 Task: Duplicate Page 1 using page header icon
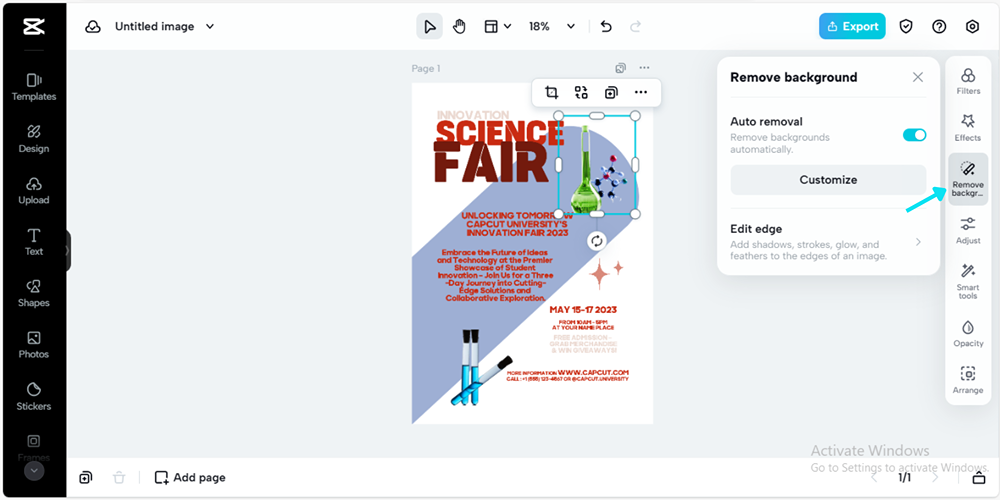pos(621,68)
